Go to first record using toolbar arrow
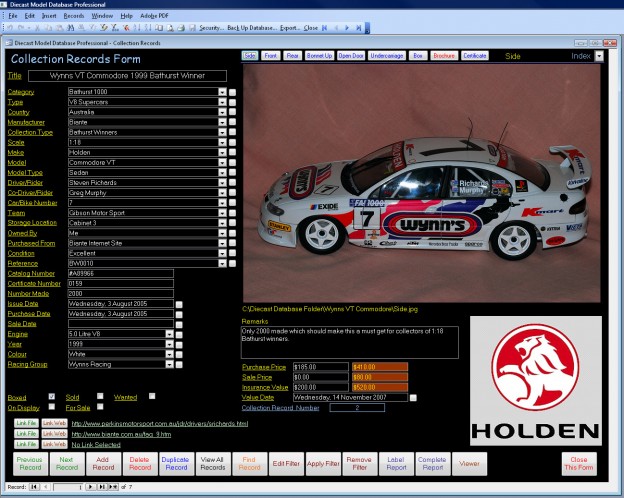This screenshot has height=498, width=624. (324, 27)
